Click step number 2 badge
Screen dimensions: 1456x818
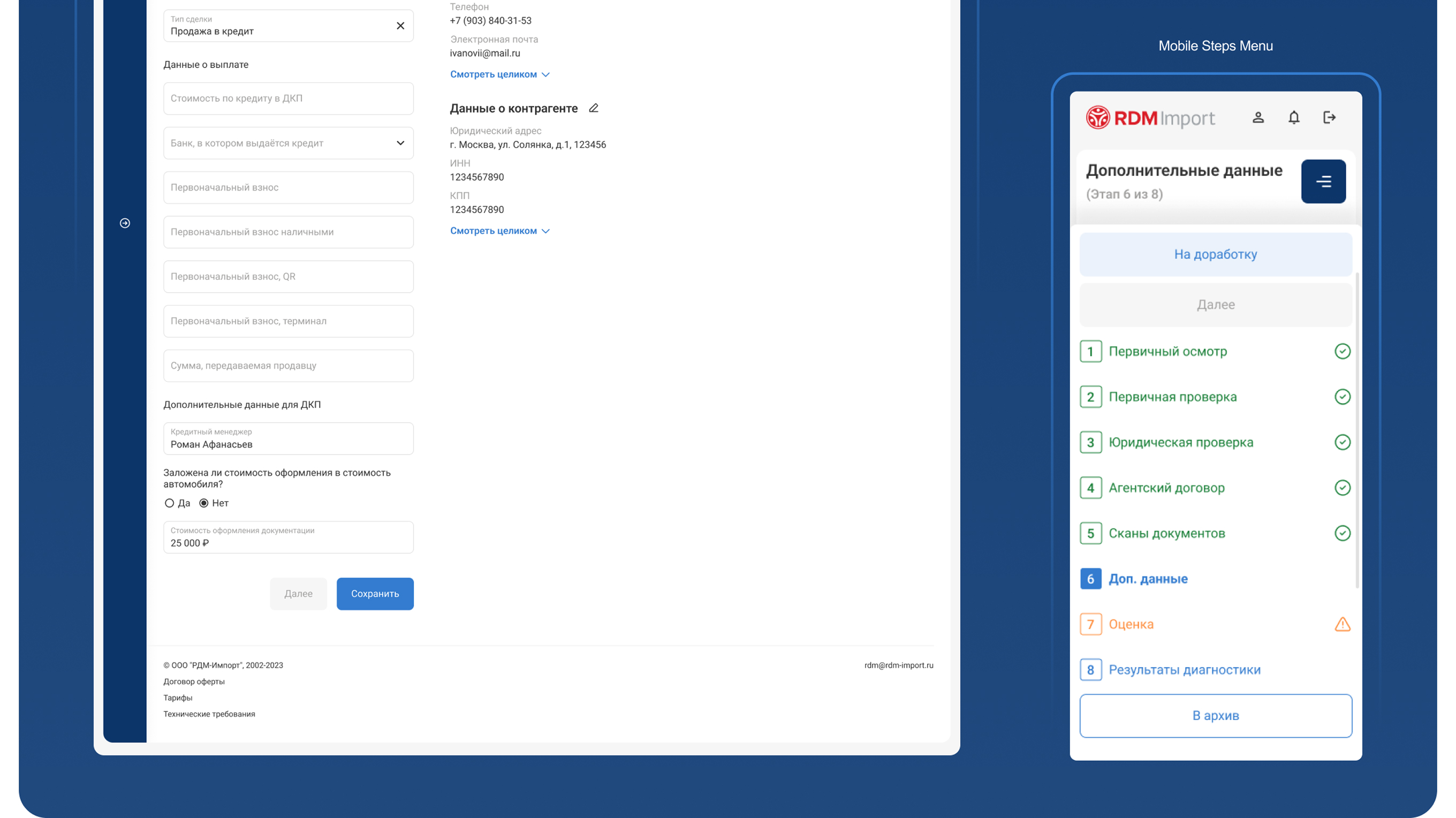click(1090, 397)
